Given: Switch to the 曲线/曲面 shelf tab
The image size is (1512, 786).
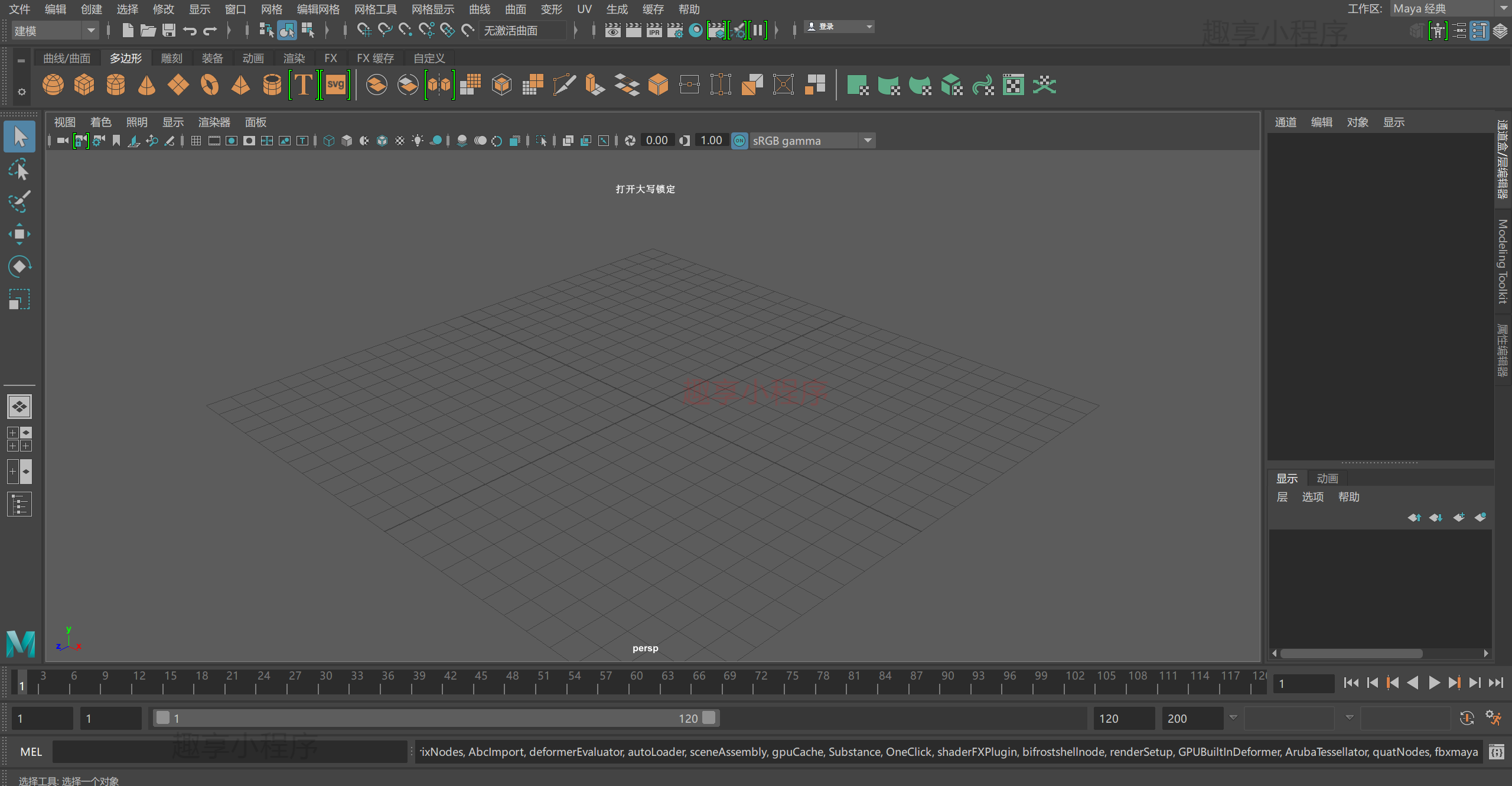Looking at the screenshot, I should [x=67, y=58].
